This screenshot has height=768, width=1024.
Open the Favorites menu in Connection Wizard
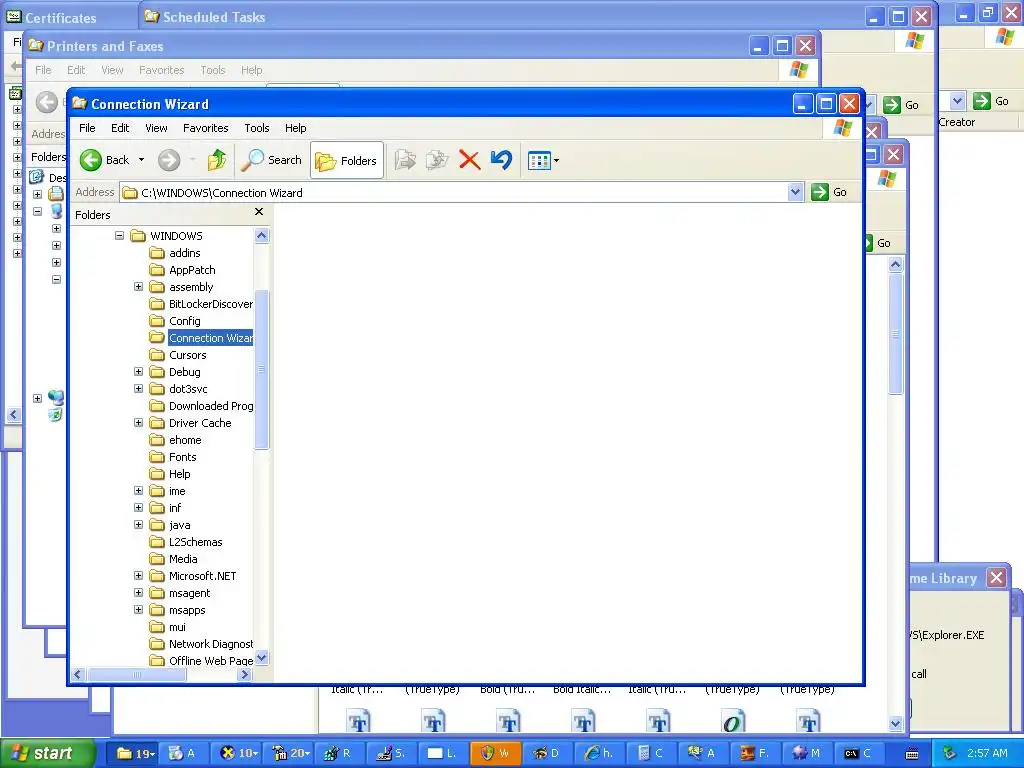point(206,128)
